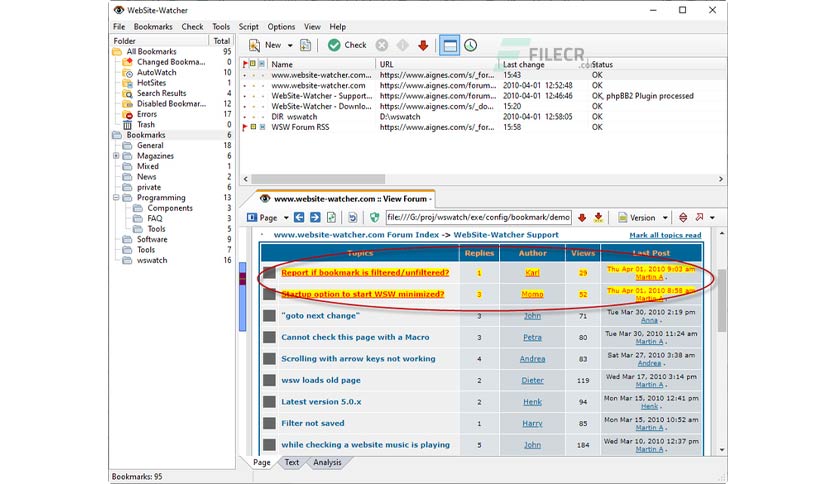Click the browser pane vertical scrollbar thumb

click(722, 301)
